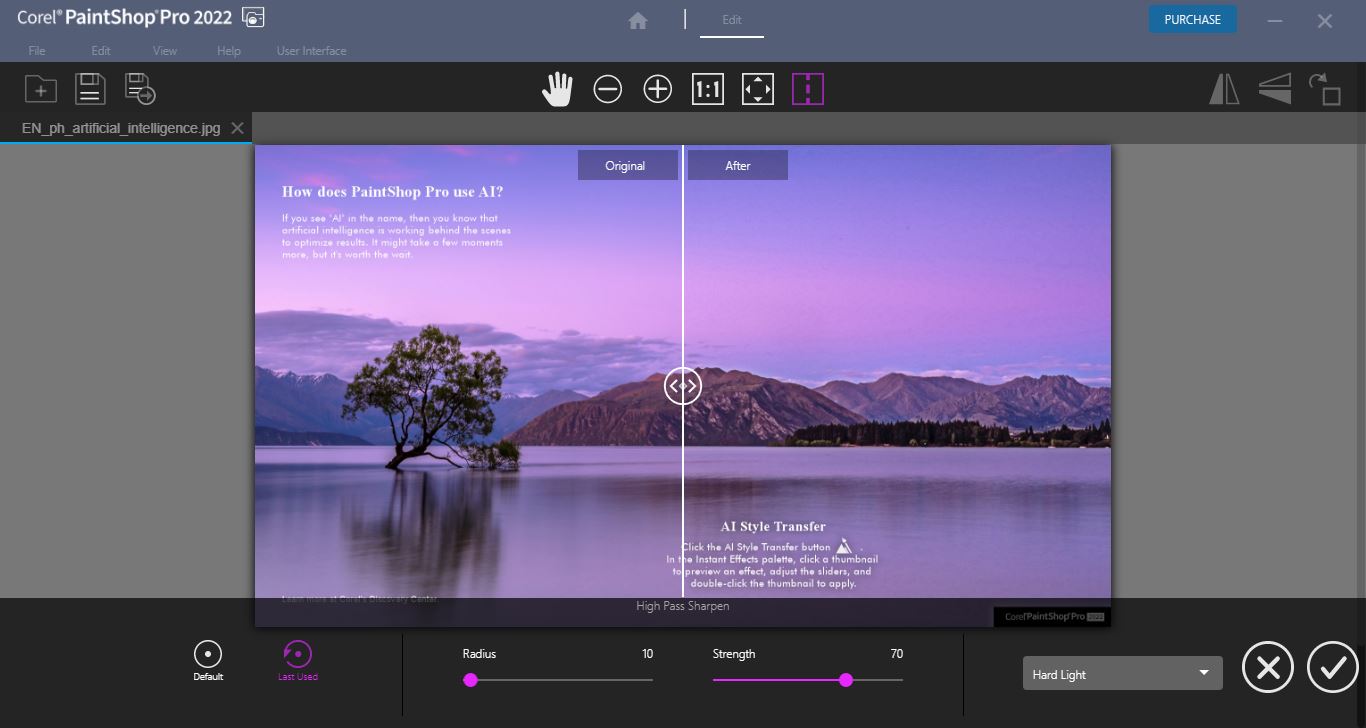Close the EN_ph_artificial_intelligence.jpg tab
The width and height of the screenshot is (1366, 728).
(x=237, y=128)
